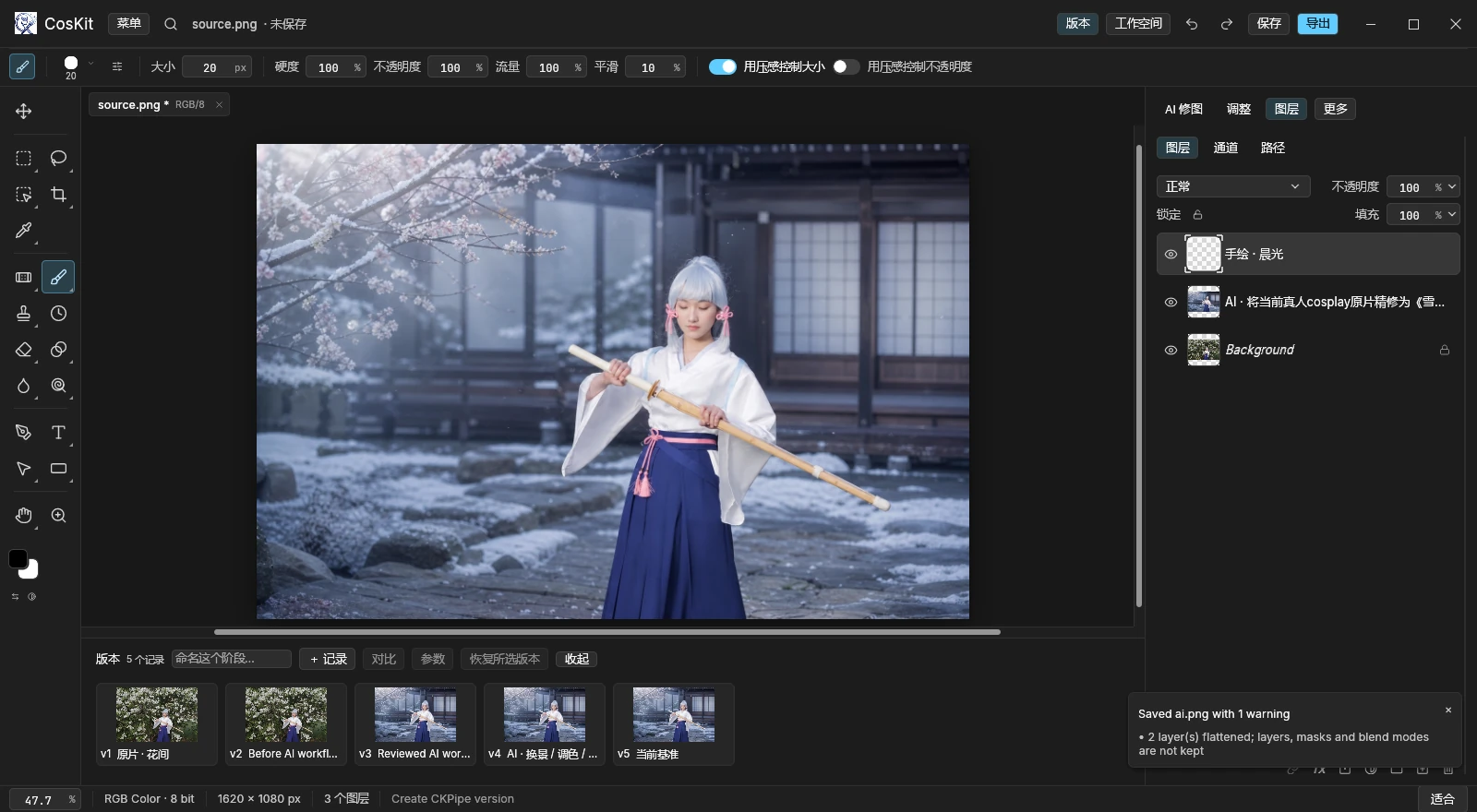This screenshot has height=812, width=1477.
Task: Select the Object Selection tool
Action: pos(24,195)
